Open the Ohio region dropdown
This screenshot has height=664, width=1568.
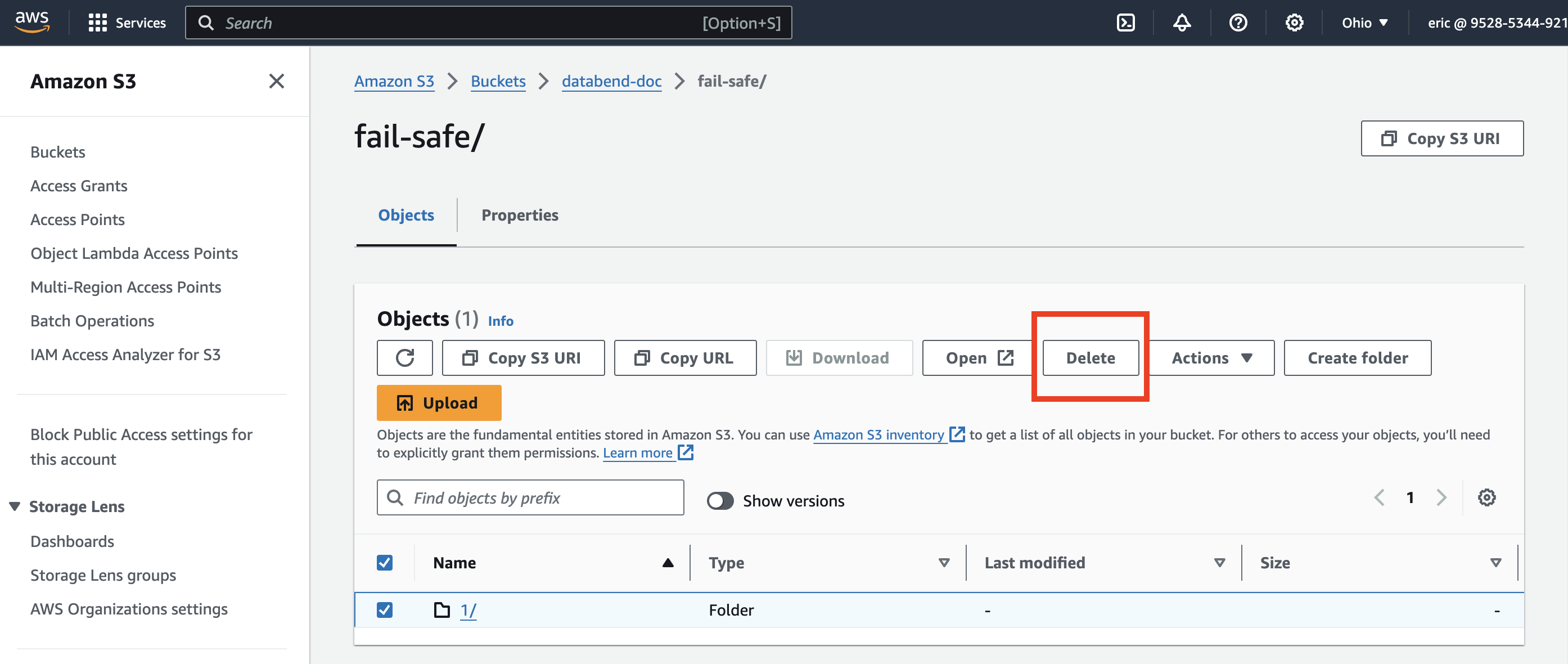click(x=1365, y=23)
